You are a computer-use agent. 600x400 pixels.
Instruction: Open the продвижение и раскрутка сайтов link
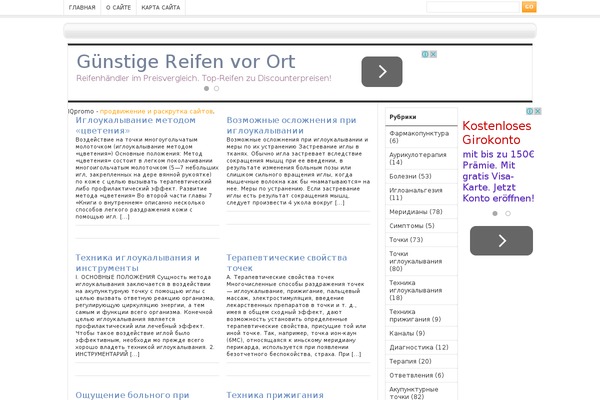(x=157, y=111)
